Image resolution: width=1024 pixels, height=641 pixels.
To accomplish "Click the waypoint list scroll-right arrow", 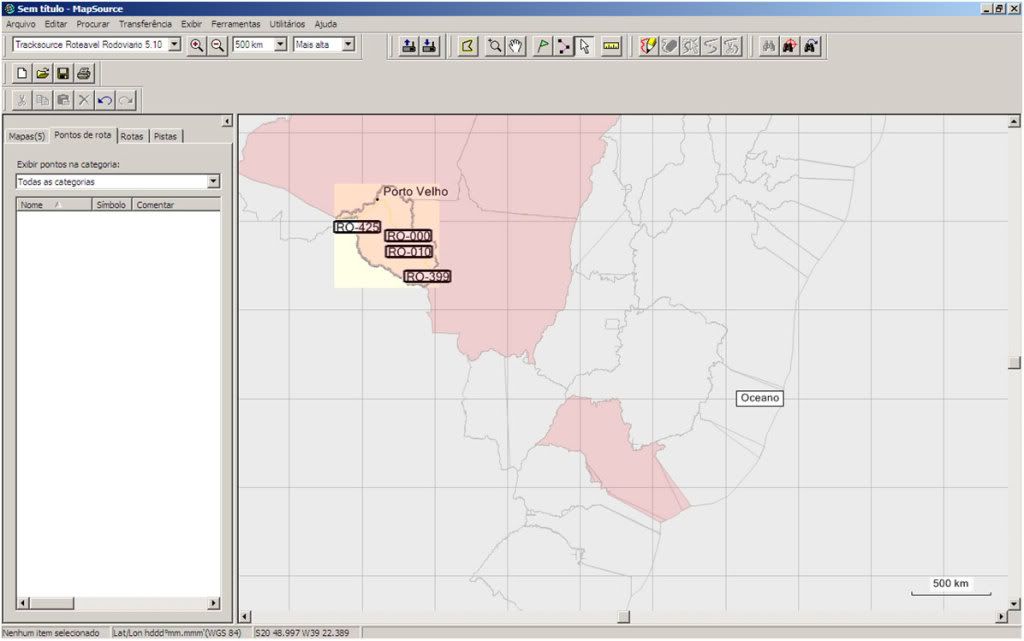I will (x=214, y=603).
